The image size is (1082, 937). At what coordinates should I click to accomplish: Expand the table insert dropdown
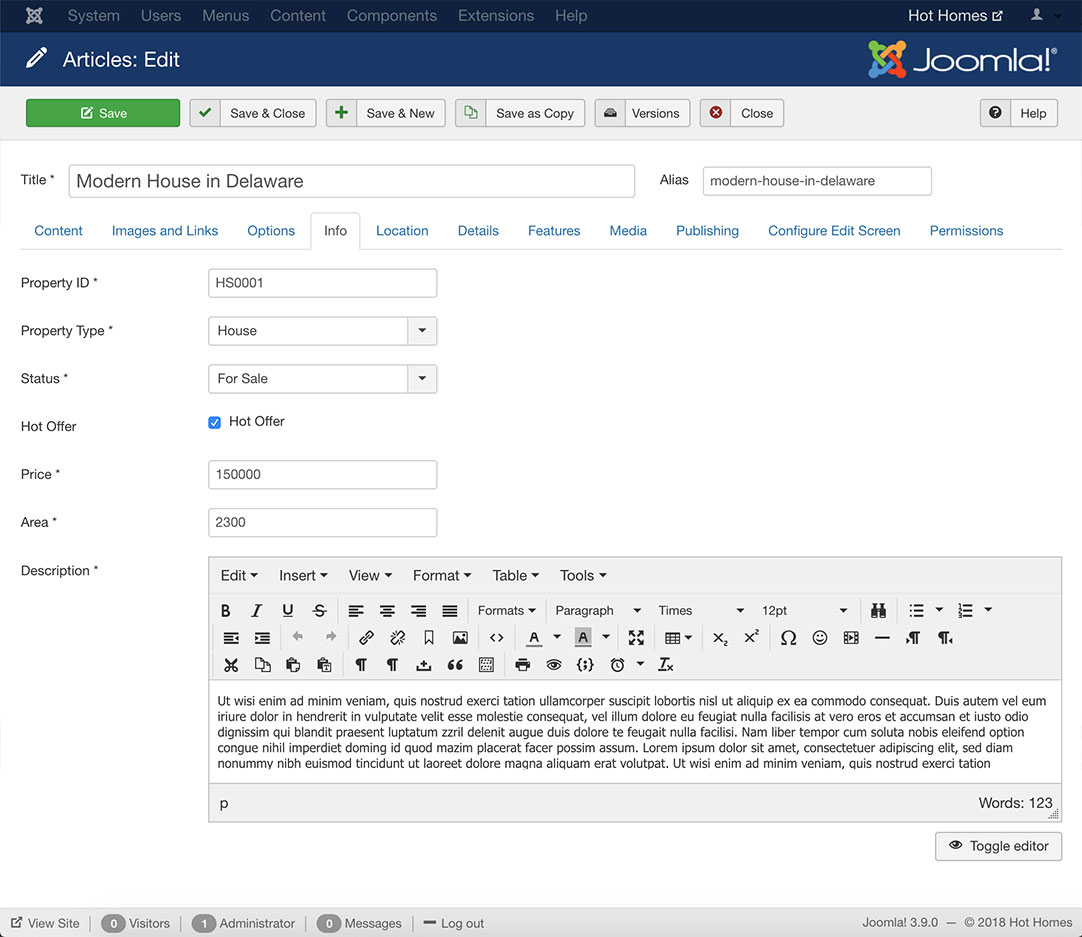click(x=678, y=638)
